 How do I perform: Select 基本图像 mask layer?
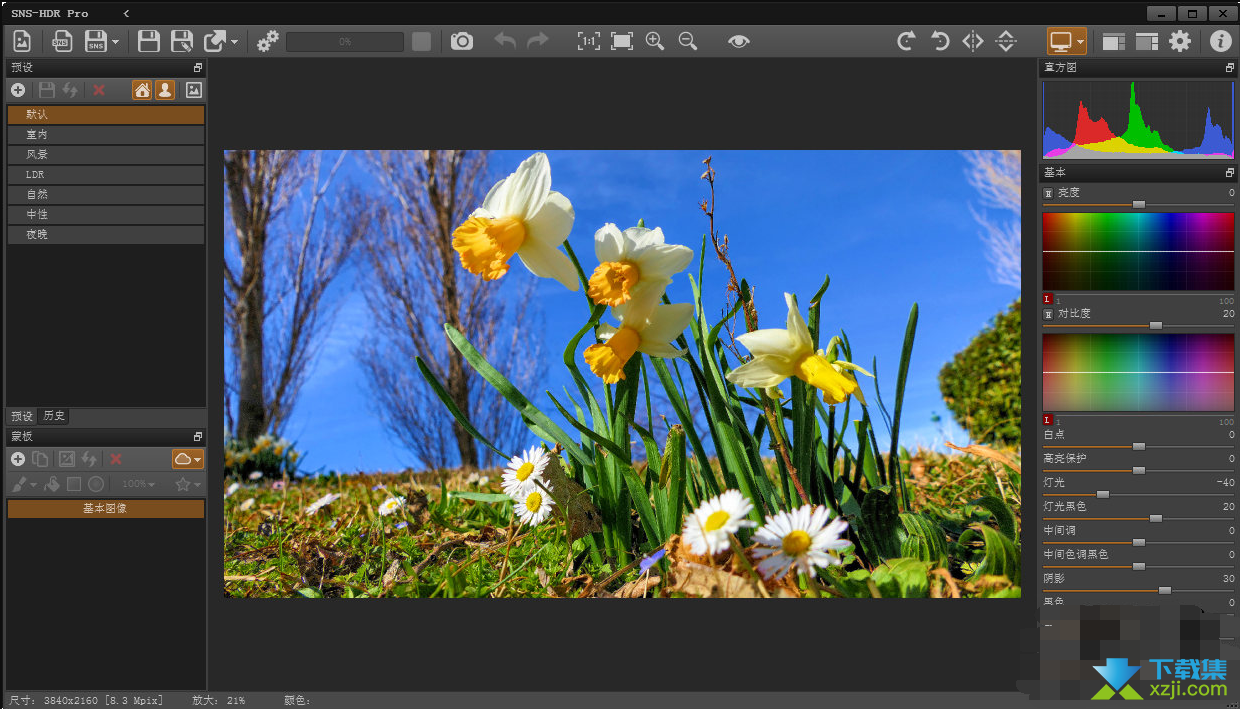pyautogui.click(x=106, y=509)
